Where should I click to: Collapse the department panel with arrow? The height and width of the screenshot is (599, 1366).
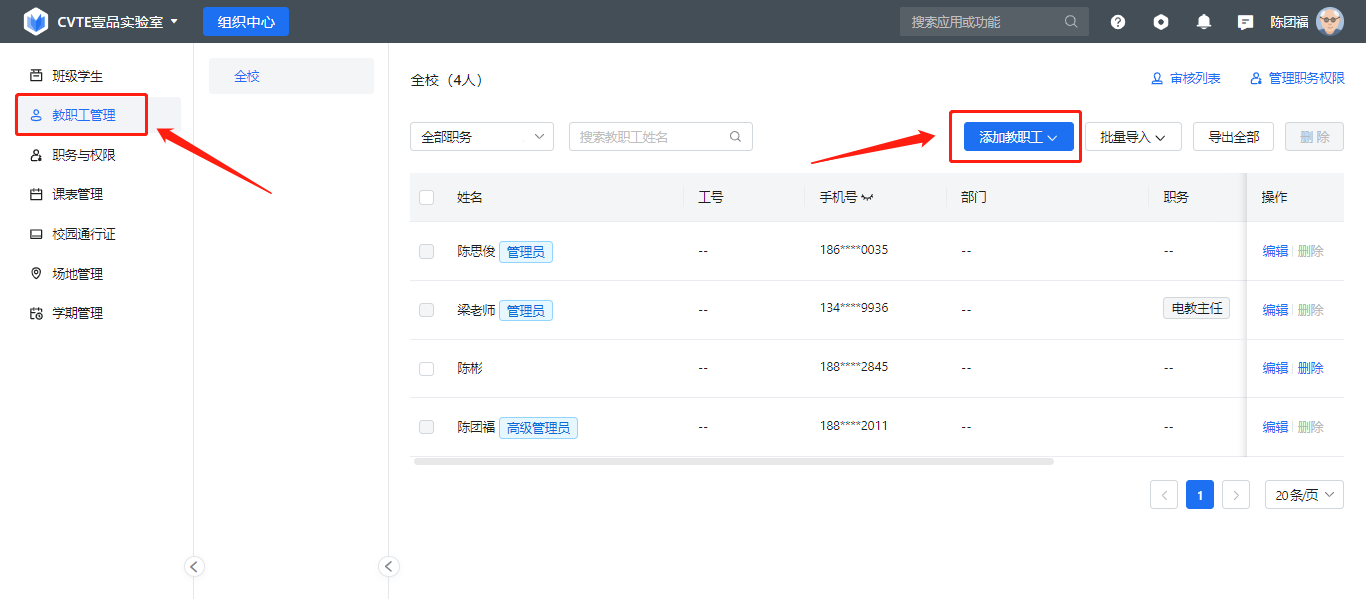[x=389, y=567]
